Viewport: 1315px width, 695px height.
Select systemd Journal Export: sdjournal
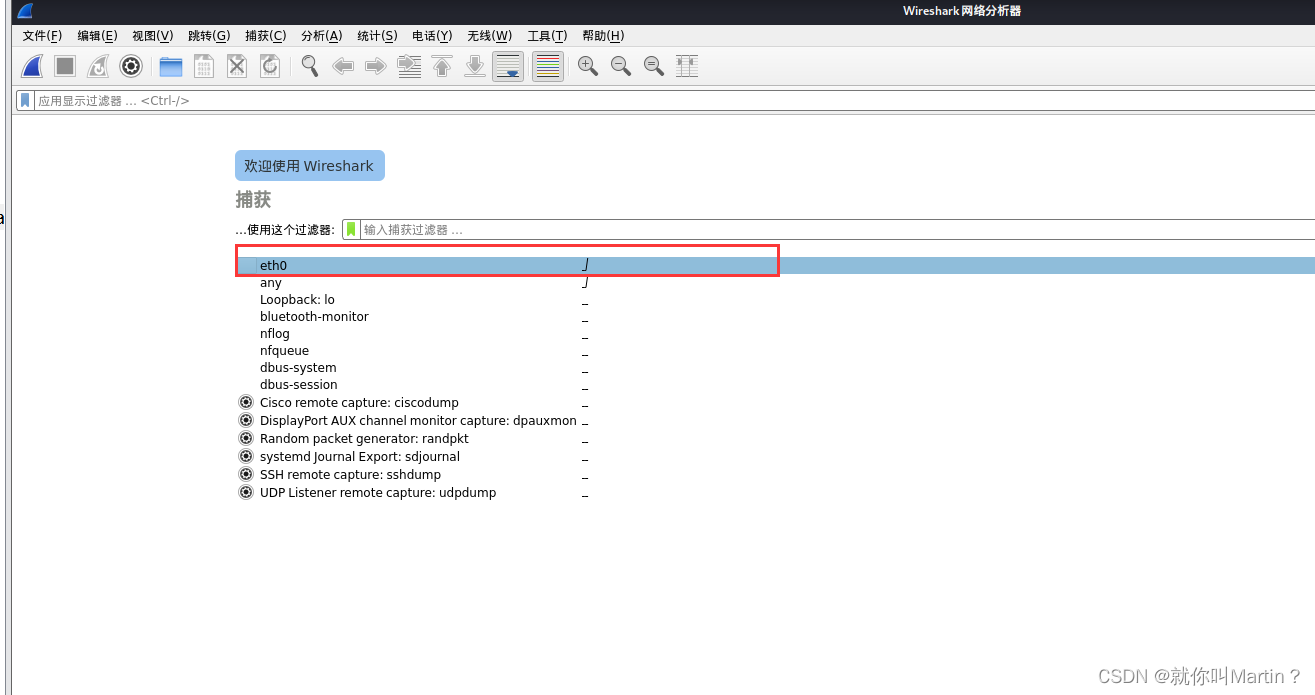pyautogui.click(x=360, y=457)
